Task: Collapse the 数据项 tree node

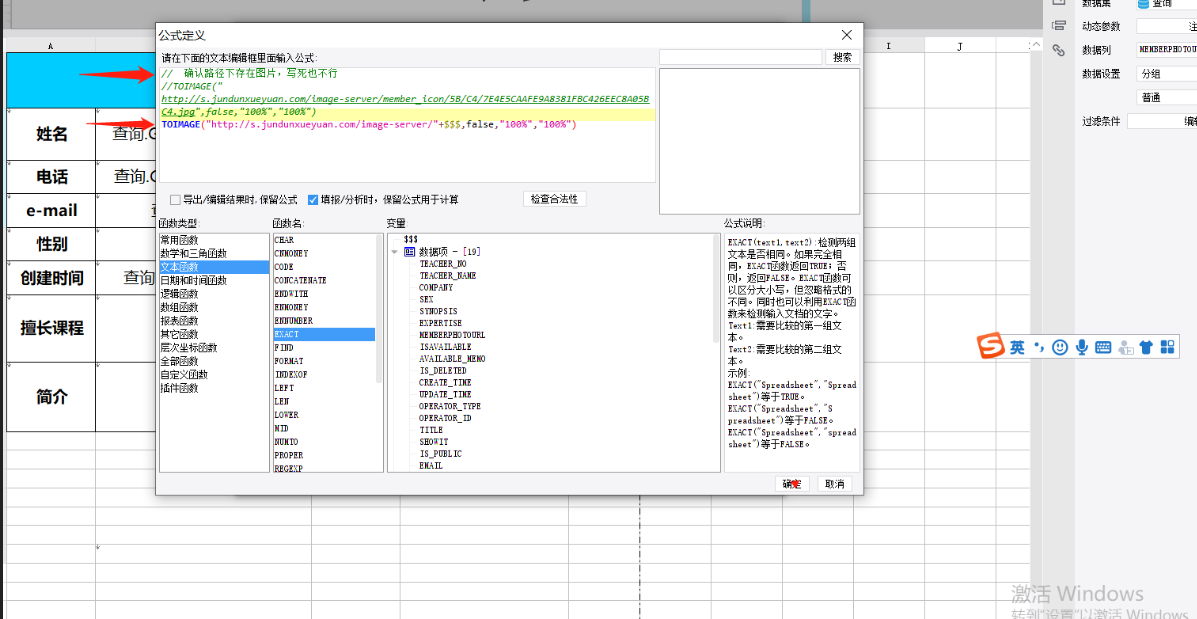Action: click(x=394, y=252)
